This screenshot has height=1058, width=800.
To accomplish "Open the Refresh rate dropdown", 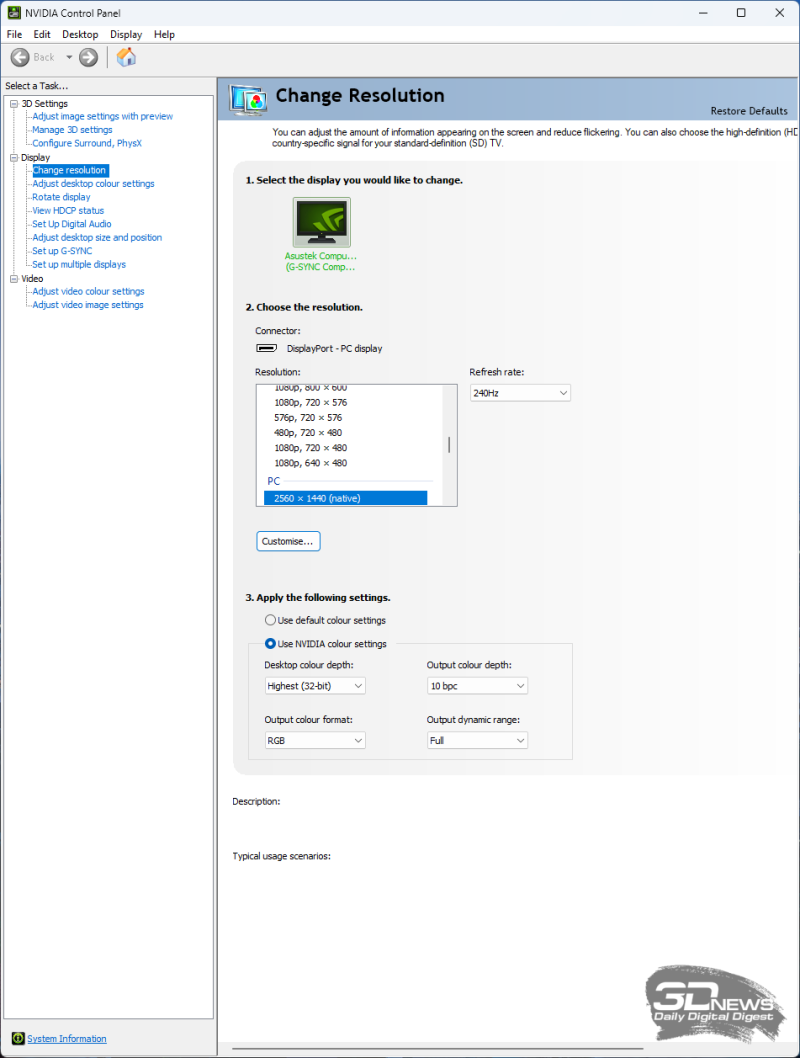I will point(520,393).
